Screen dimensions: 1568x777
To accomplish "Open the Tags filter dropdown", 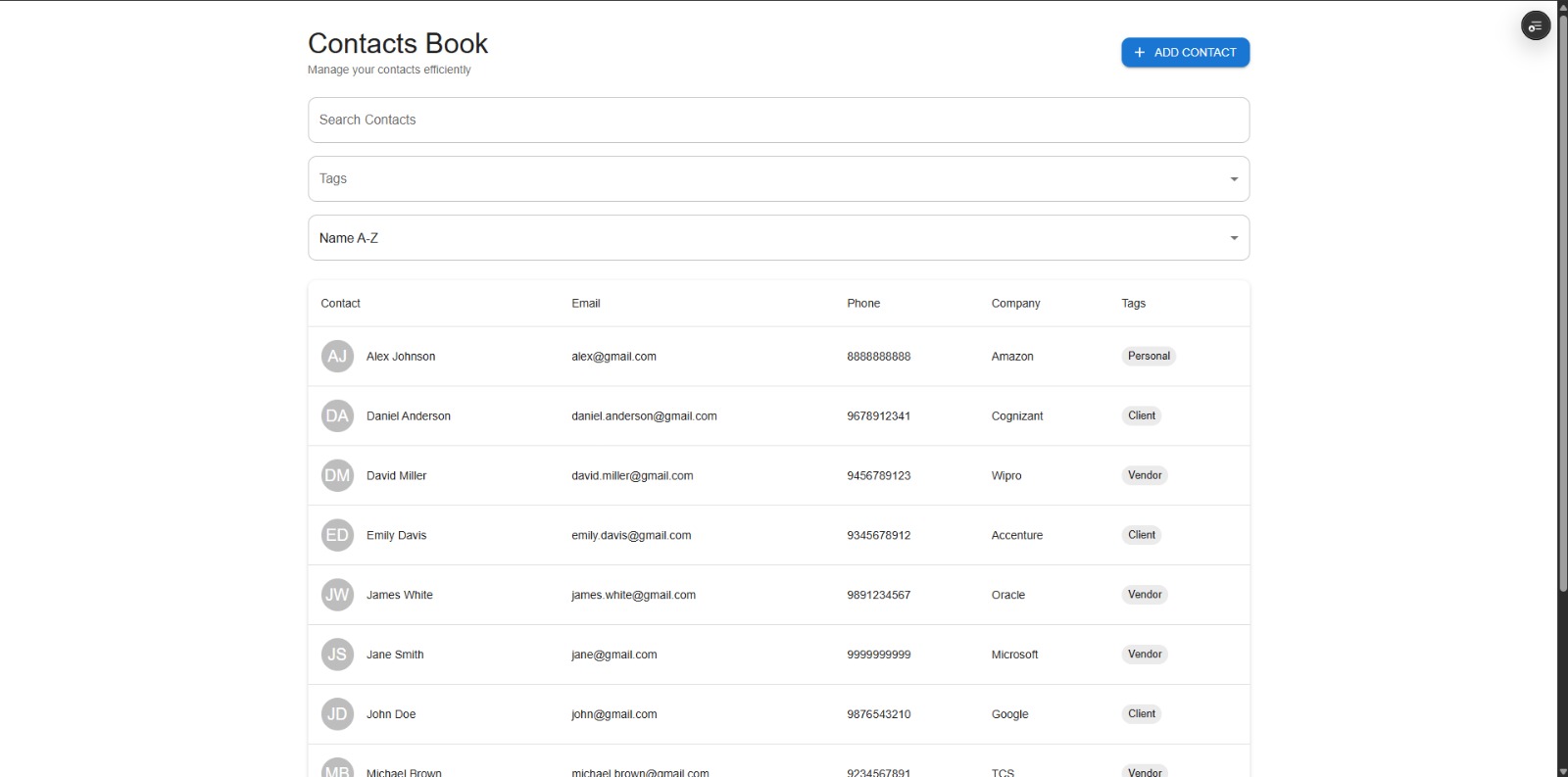I will 778,179.
